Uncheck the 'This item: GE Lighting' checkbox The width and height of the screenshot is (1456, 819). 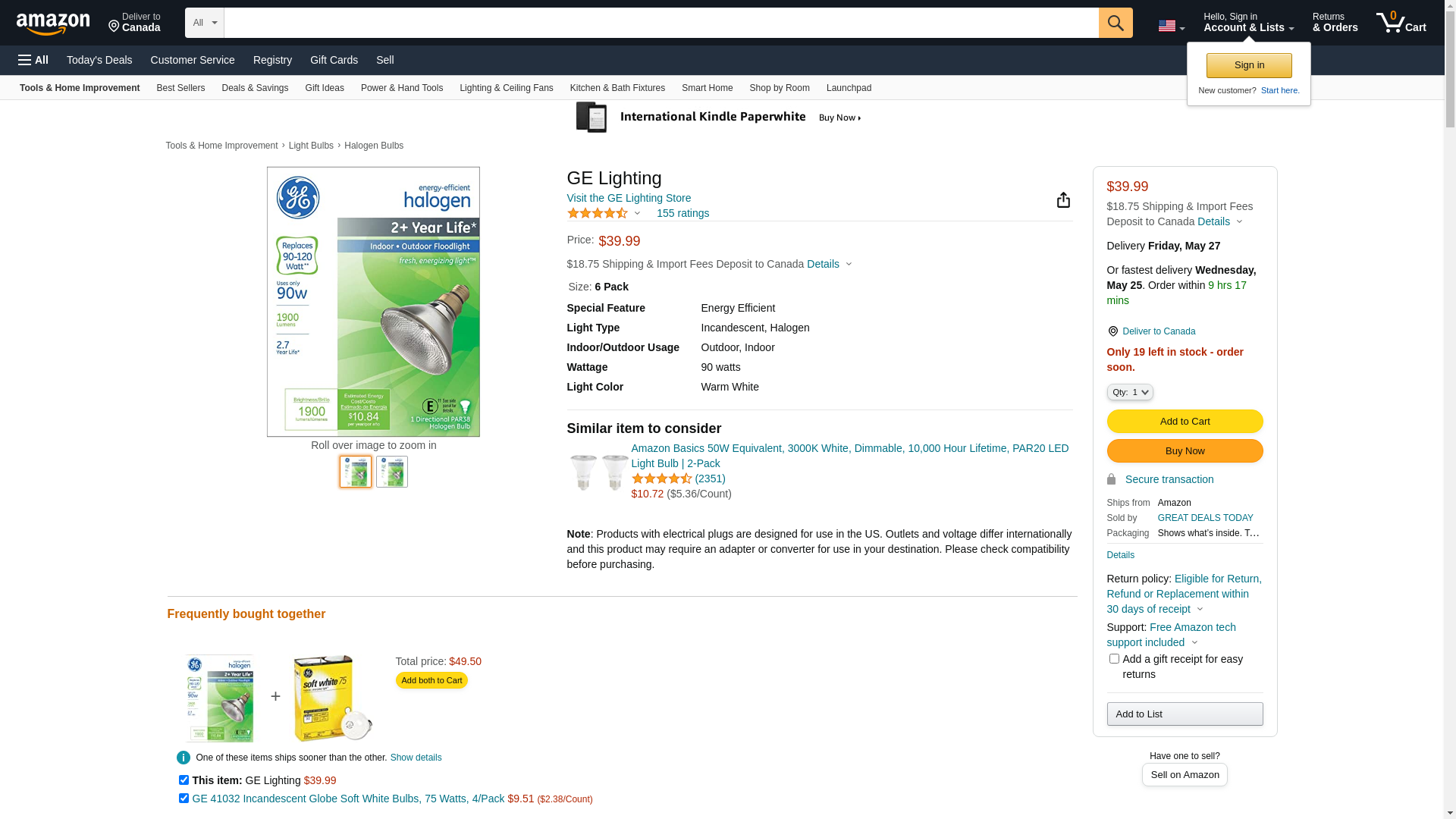[x=184, y=780]
